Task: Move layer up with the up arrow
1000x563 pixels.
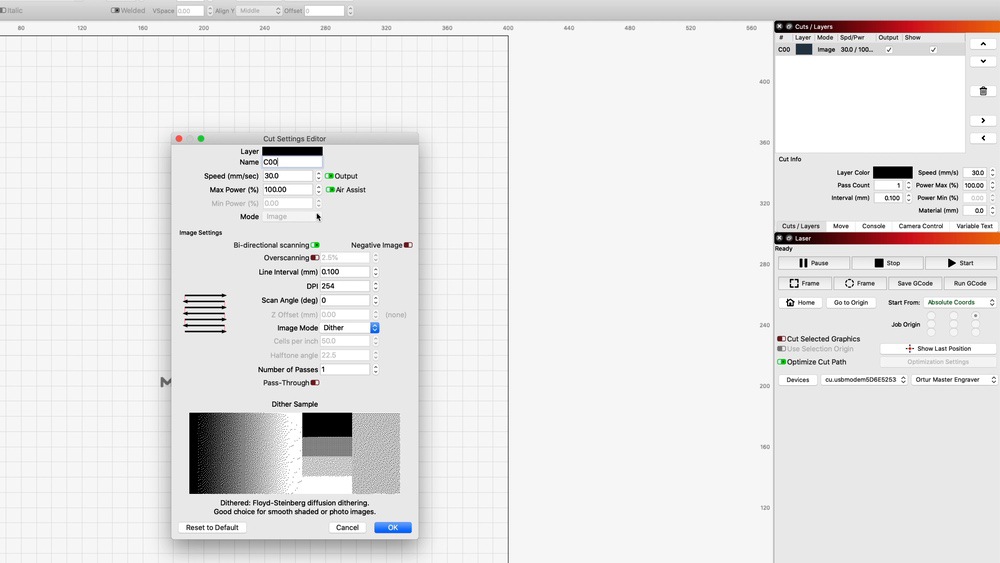Action: (982, 46)
